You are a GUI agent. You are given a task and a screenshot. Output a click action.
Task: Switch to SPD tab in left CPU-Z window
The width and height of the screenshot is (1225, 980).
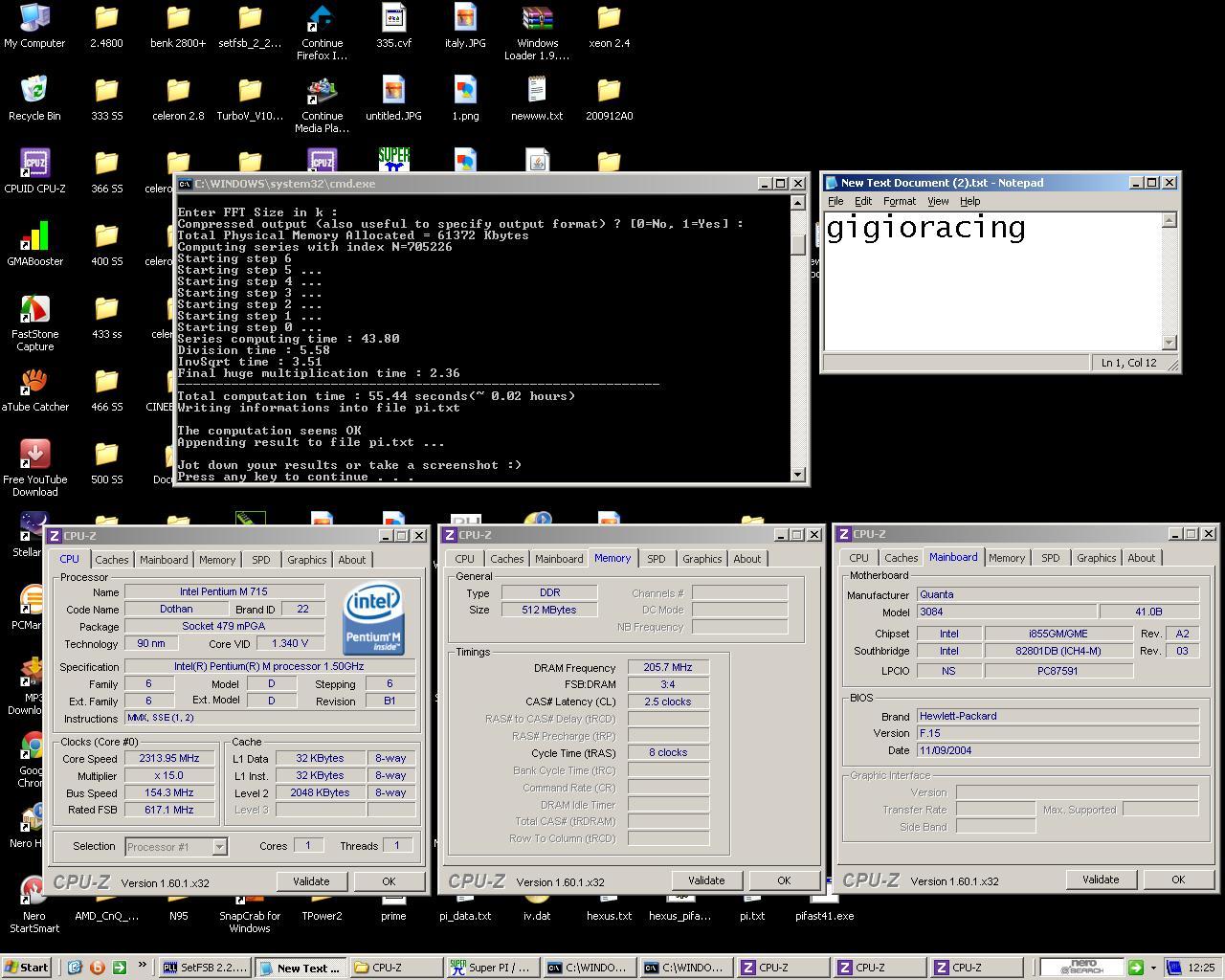260,560
